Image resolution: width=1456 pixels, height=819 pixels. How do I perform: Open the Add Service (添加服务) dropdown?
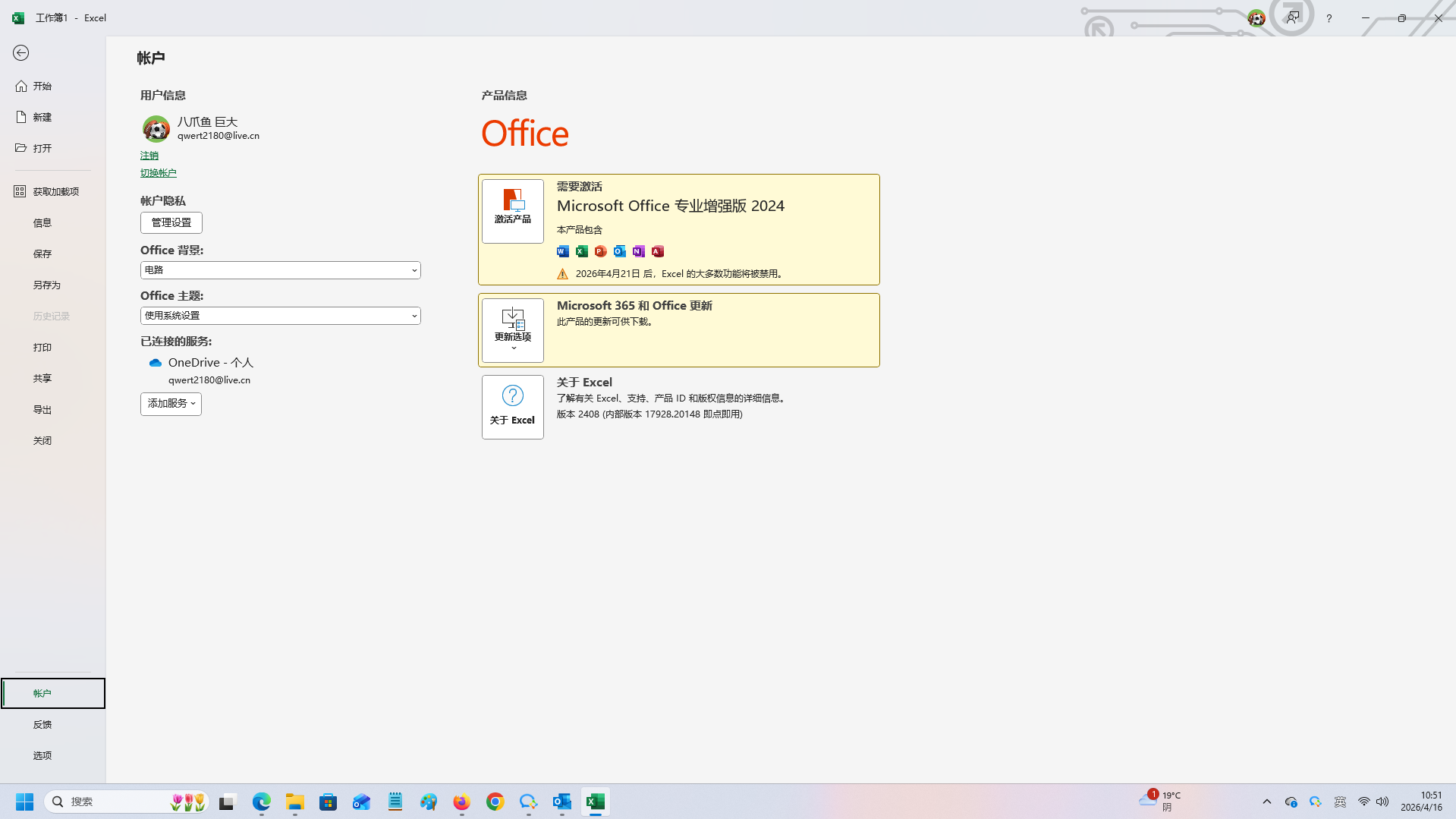171,404
